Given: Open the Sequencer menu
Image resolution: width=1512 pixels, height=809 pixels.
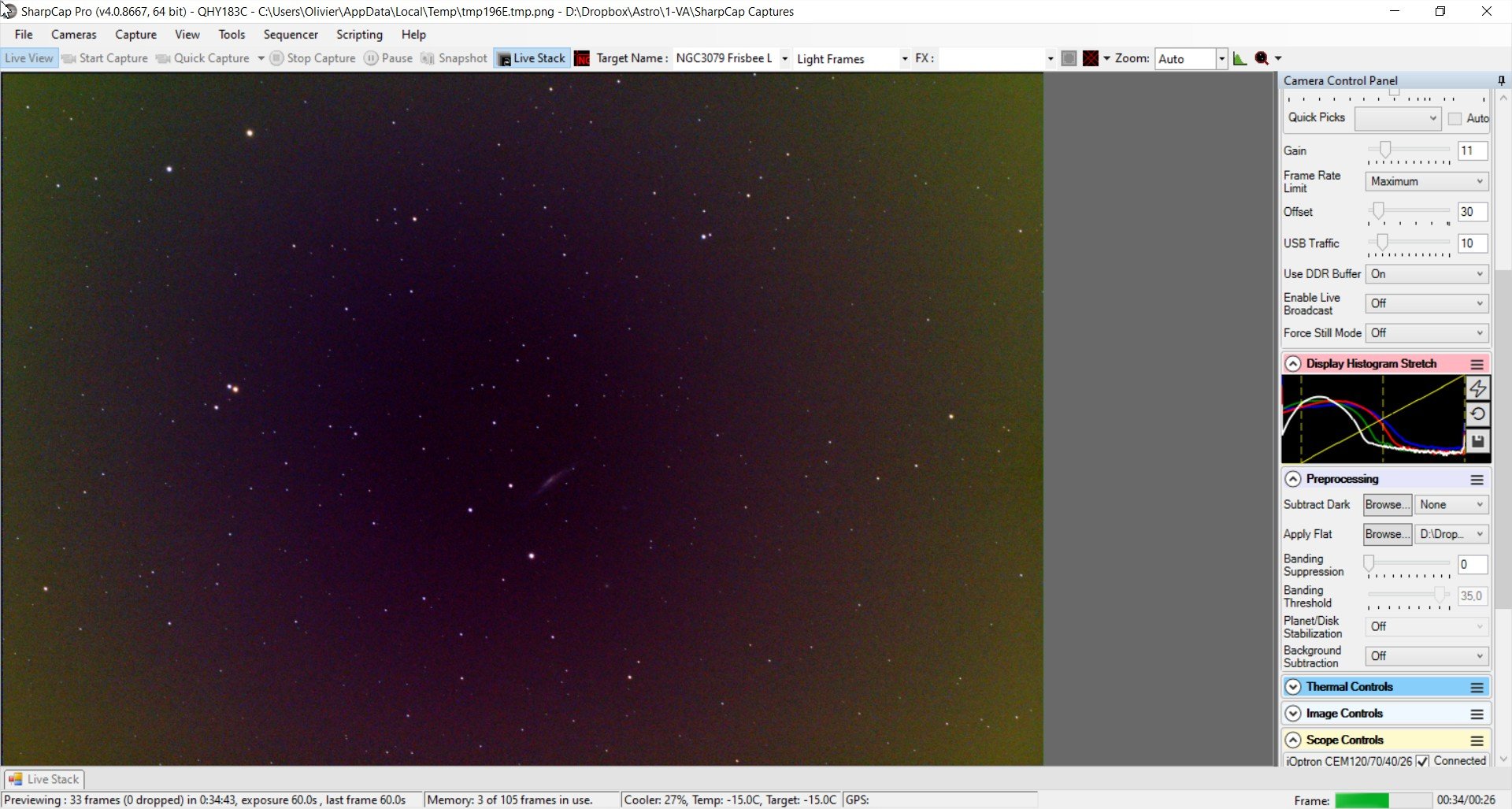Looking at the screenshot, I should 291,35.
